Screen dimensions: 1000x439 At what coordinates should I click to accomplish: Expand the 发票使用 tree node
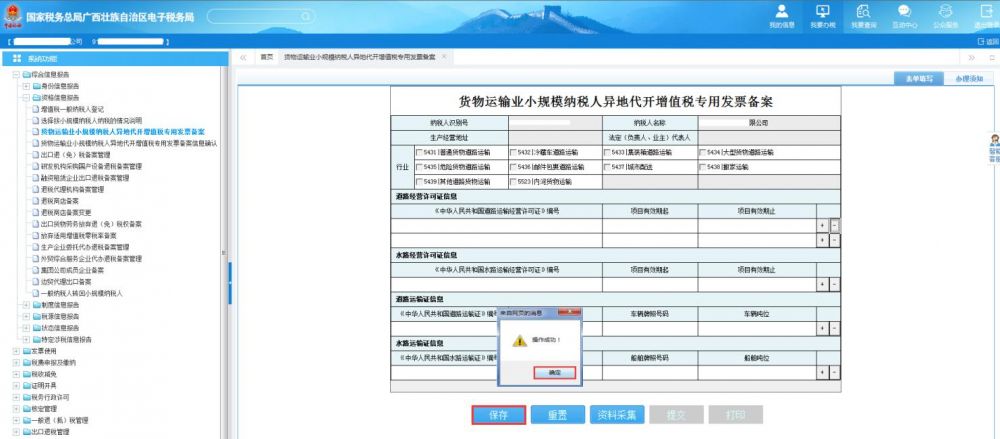click(x=15, y=351)
